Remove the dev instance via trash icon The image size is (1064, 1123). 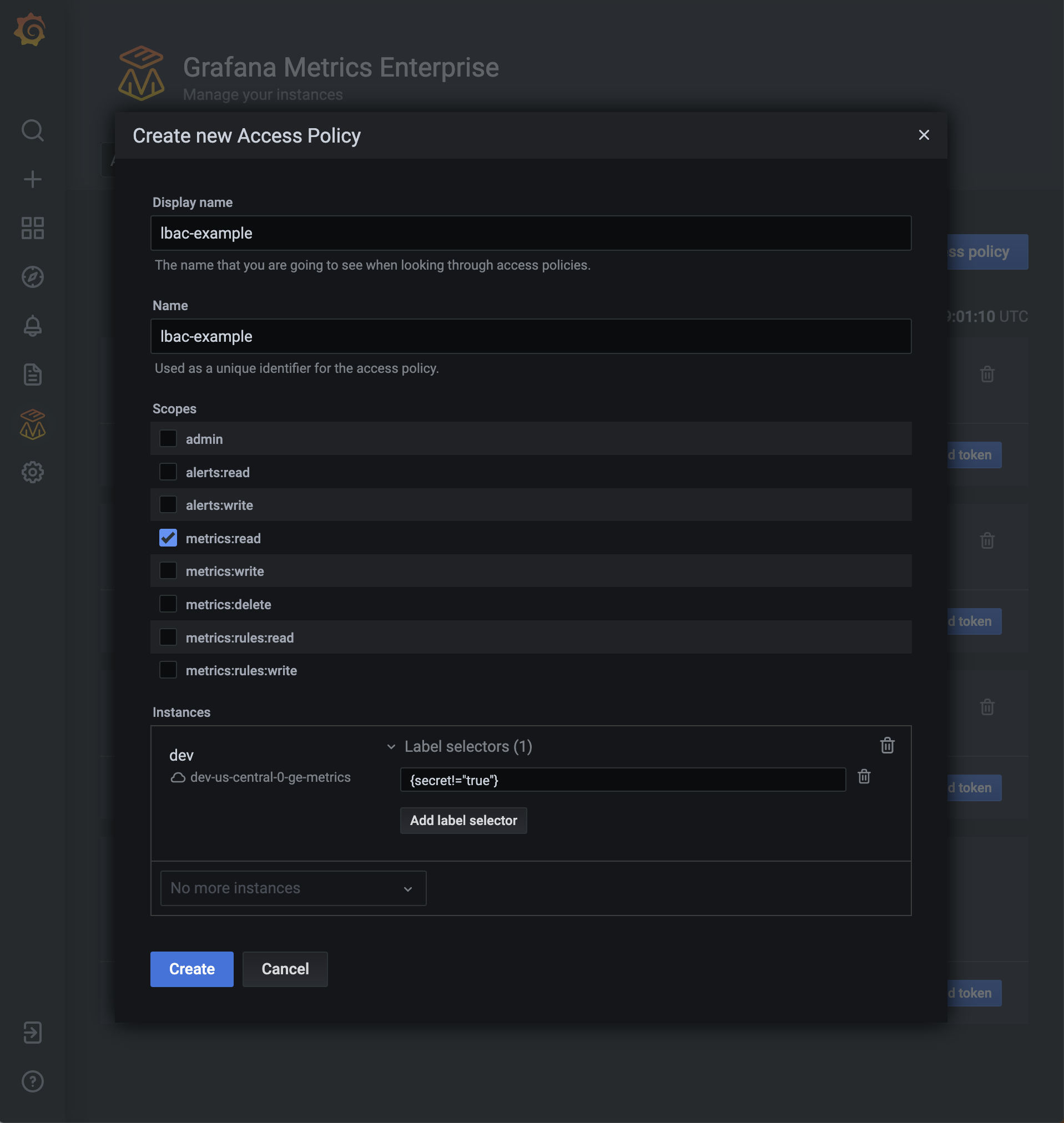[887, 746]
